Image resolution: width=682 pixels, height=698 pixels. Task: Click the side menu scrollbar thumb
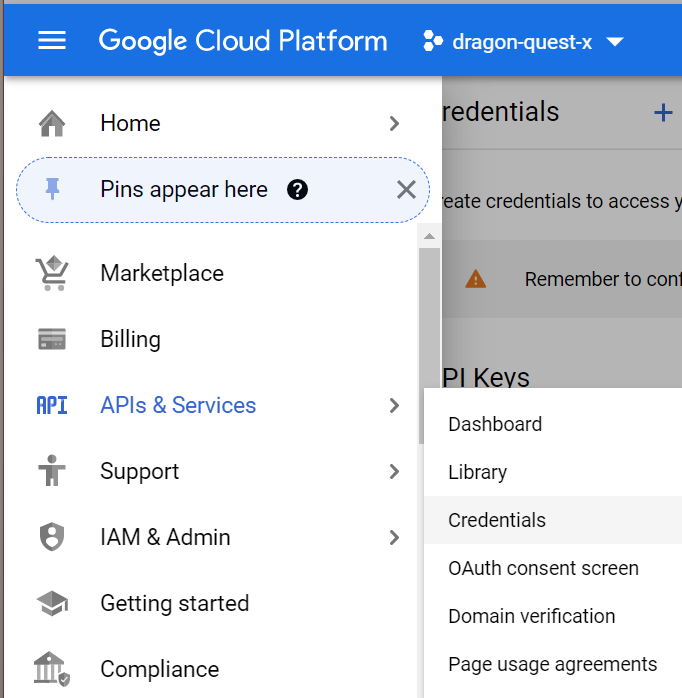coord(429,345)
